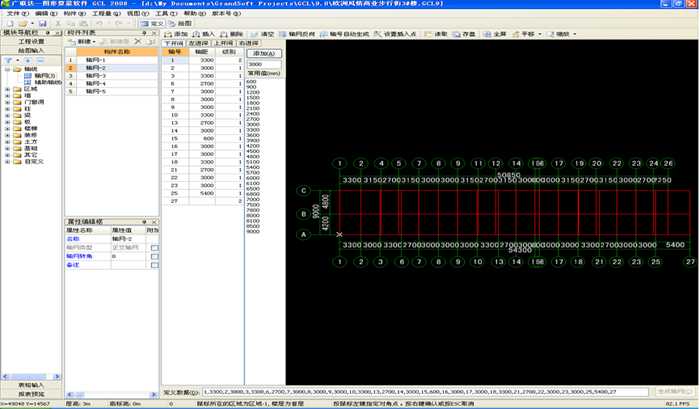Select the 下开间 tab
The height and width of the screenshot is (409, 700).
pos(174,43)
